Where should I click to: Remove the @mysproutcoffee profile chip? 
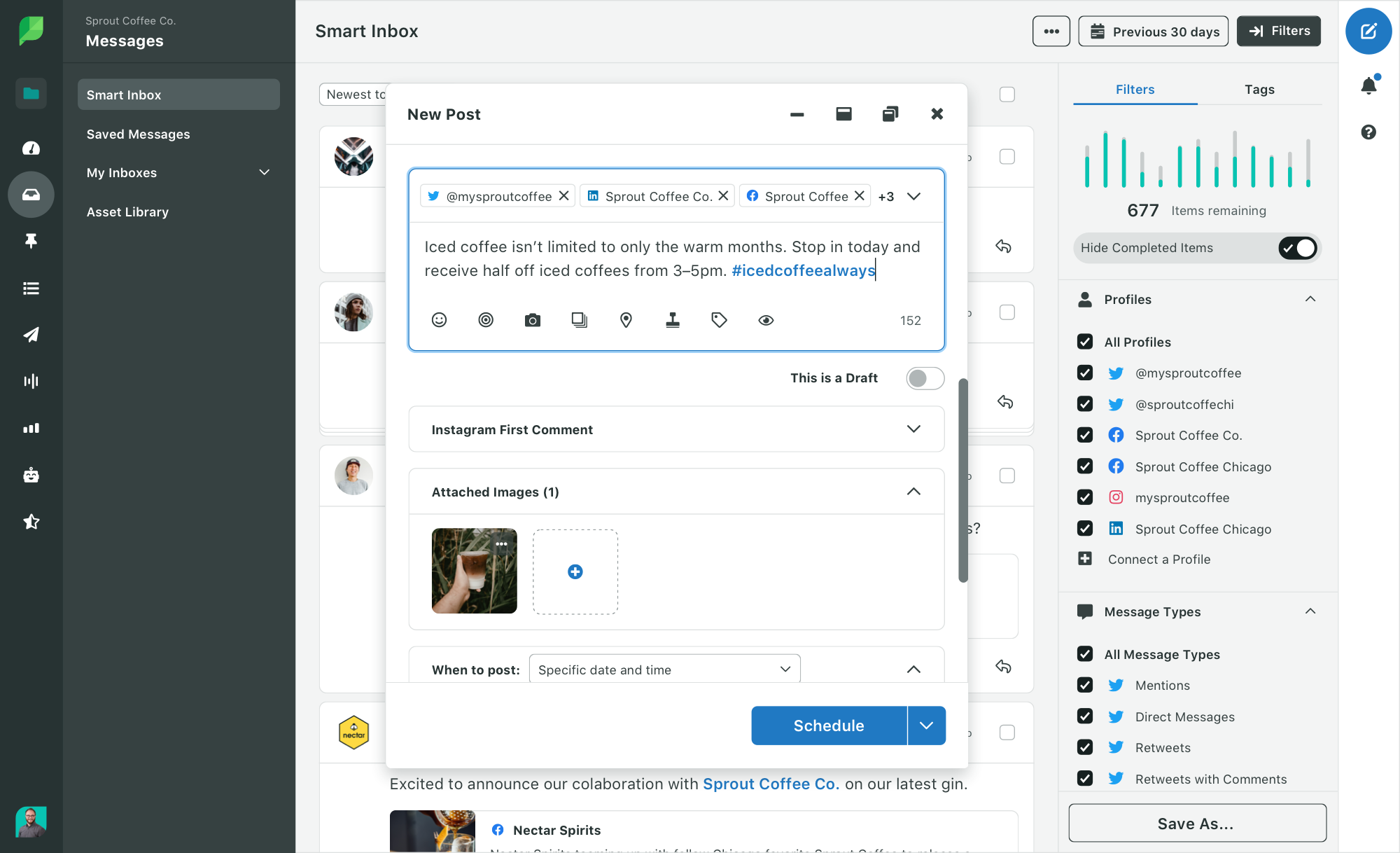click(564, 196)
